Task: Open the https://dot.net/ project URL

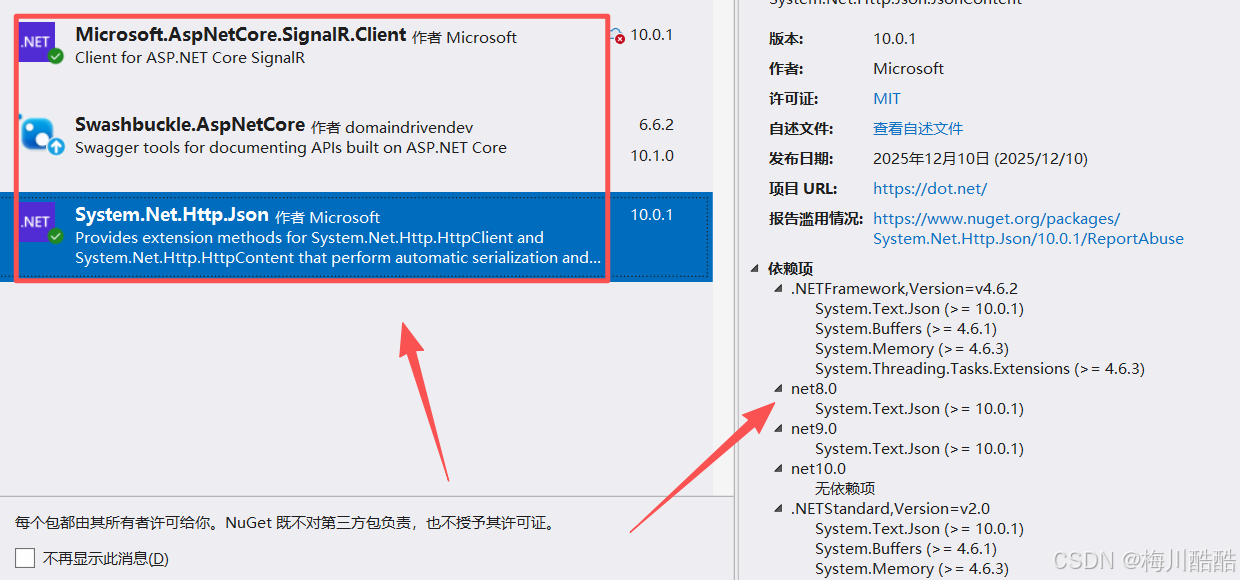Action: 930,188
